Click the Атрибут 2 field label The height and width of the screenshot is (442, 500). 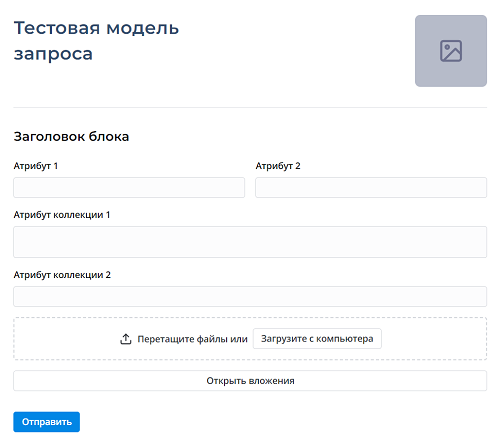click(278, 166)
